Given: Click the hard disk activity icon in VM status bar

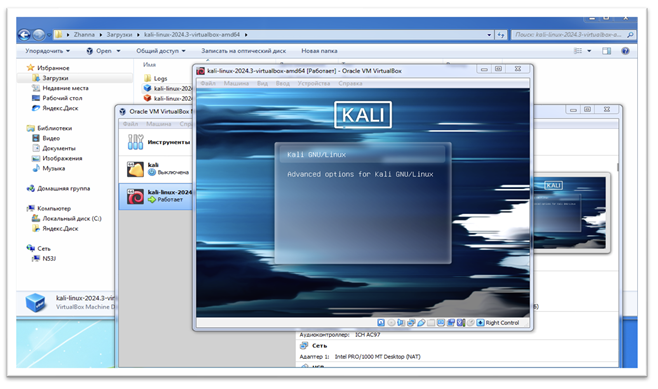Looking at the screenshot, I should [x=381, y=322].
